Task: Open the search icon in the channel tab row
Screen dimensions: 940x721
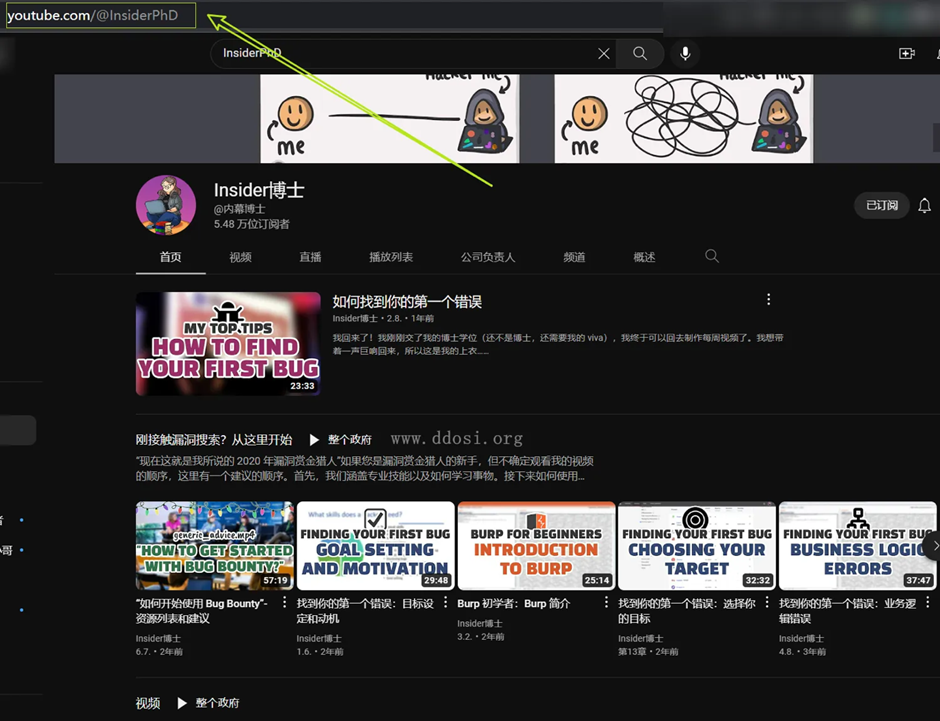Action: (x=712, y=257)
